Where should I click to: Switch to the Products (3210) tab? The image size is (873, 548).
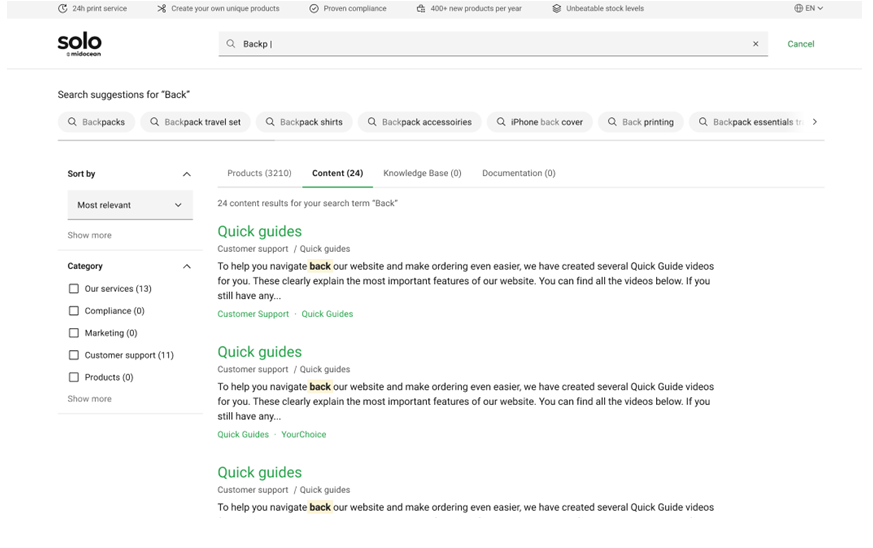point(259,173)
